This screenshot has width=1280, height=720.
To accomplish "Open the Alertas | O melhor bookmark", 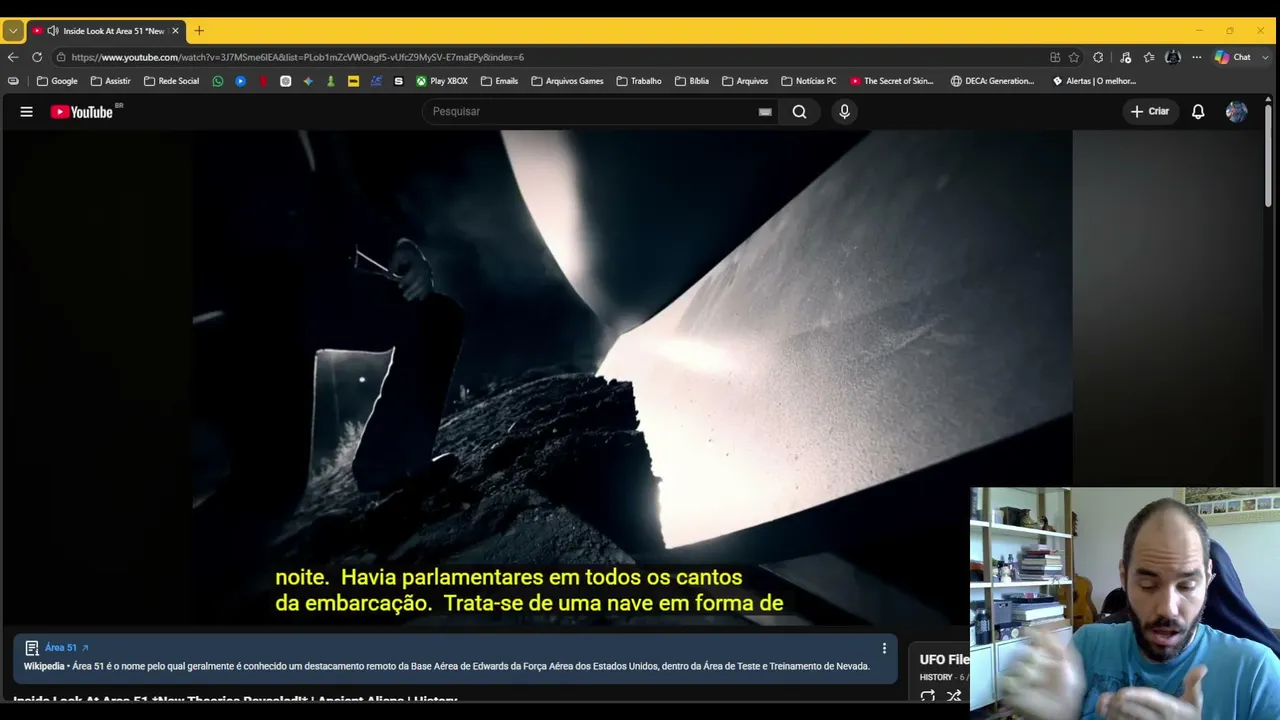I will coord(1094,81).
